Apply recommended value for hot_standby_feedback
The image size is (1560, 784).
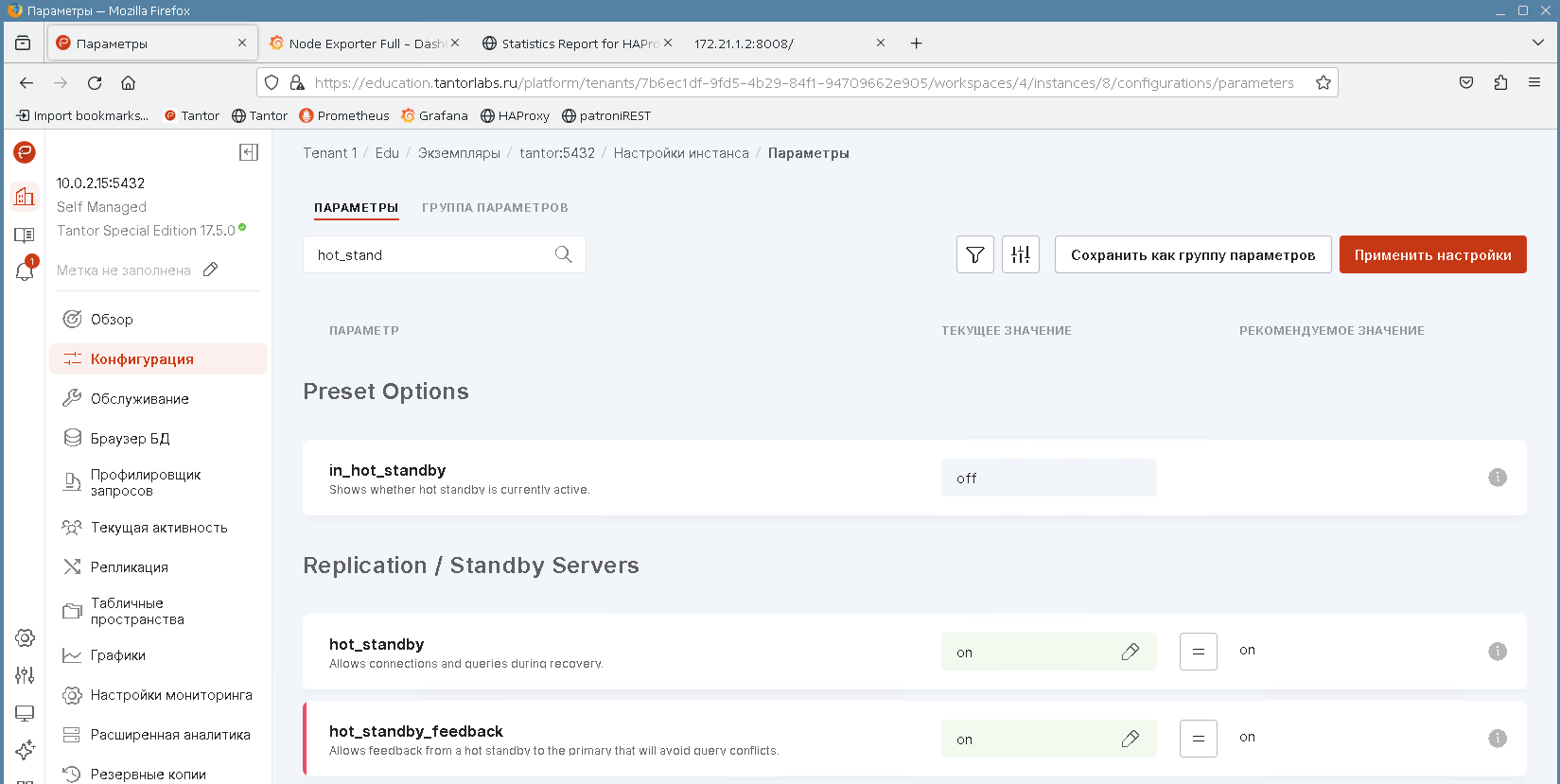click(x=1198, y=739)
